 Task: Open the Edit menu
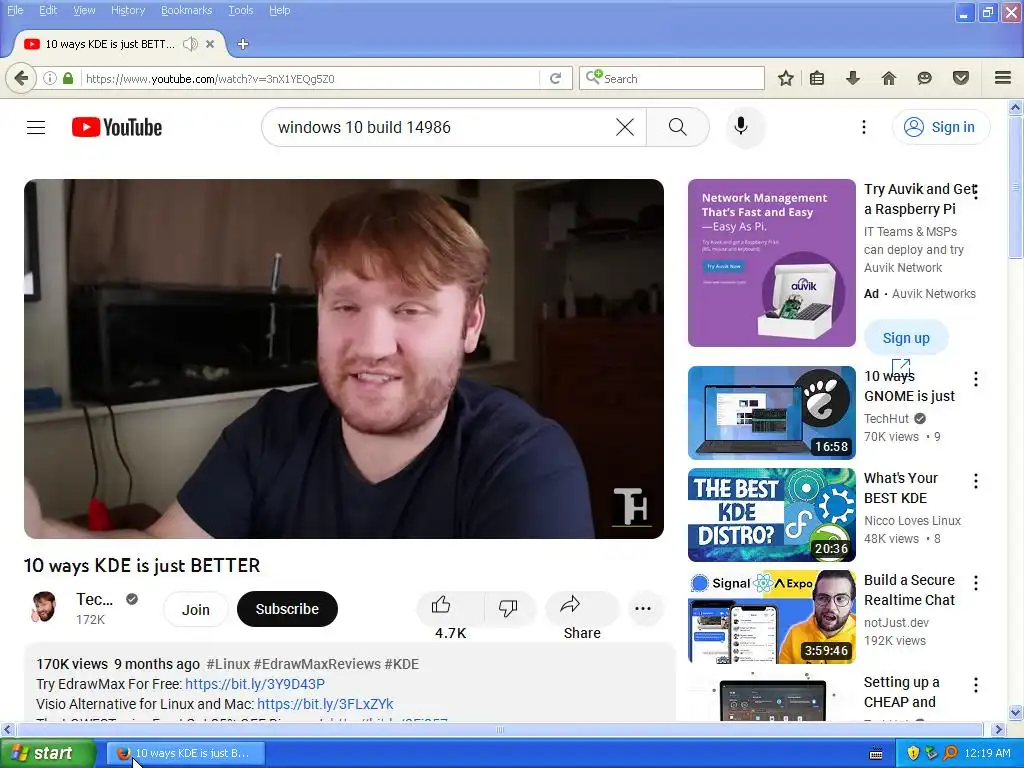click(x=48, y=10)
